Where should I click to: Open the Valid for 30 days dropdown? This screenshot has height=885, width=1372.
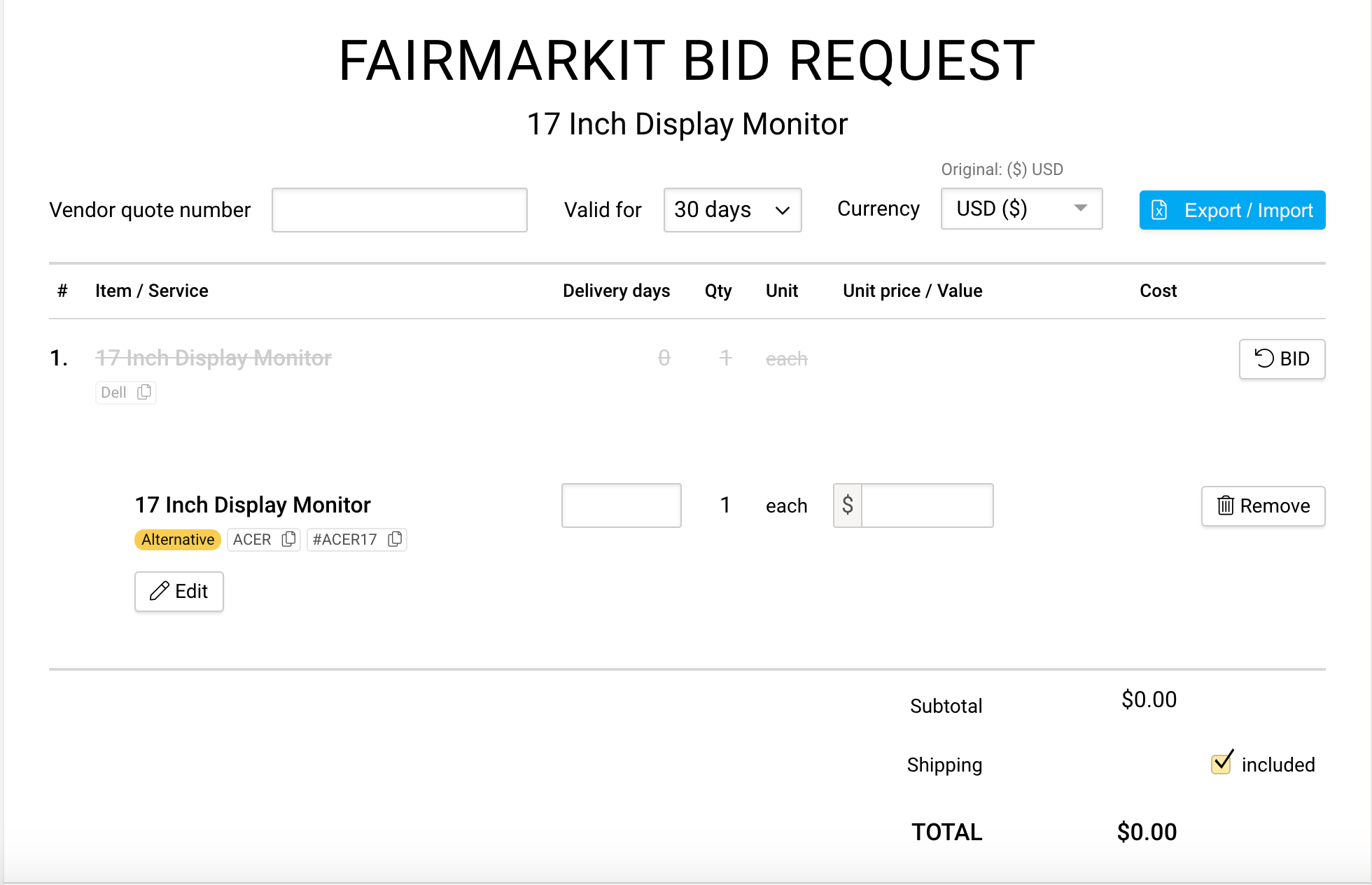pyautogui.click(x=732, y=210)
